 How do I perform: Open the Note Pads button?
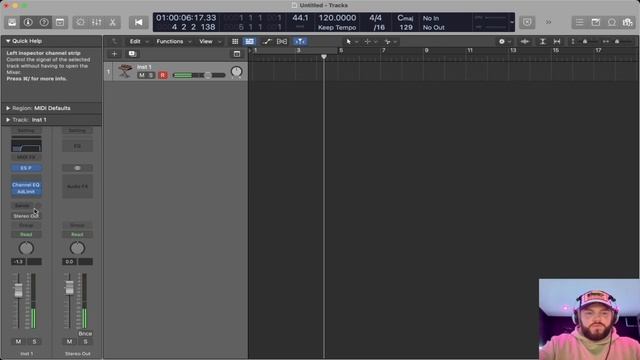coord(596,22)
